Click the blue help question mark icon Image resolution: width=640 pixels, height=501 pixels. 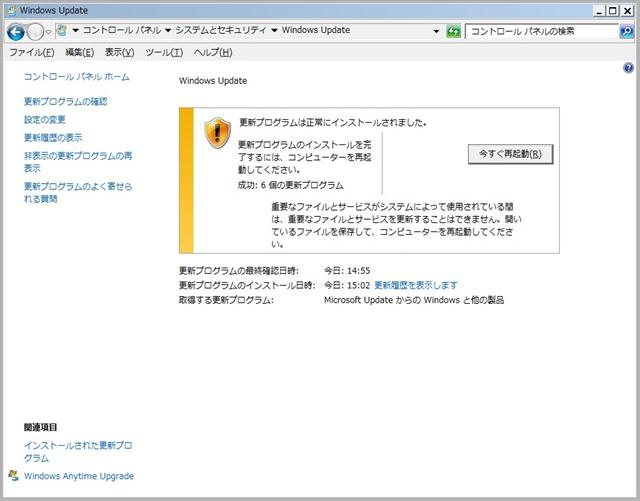628,68
